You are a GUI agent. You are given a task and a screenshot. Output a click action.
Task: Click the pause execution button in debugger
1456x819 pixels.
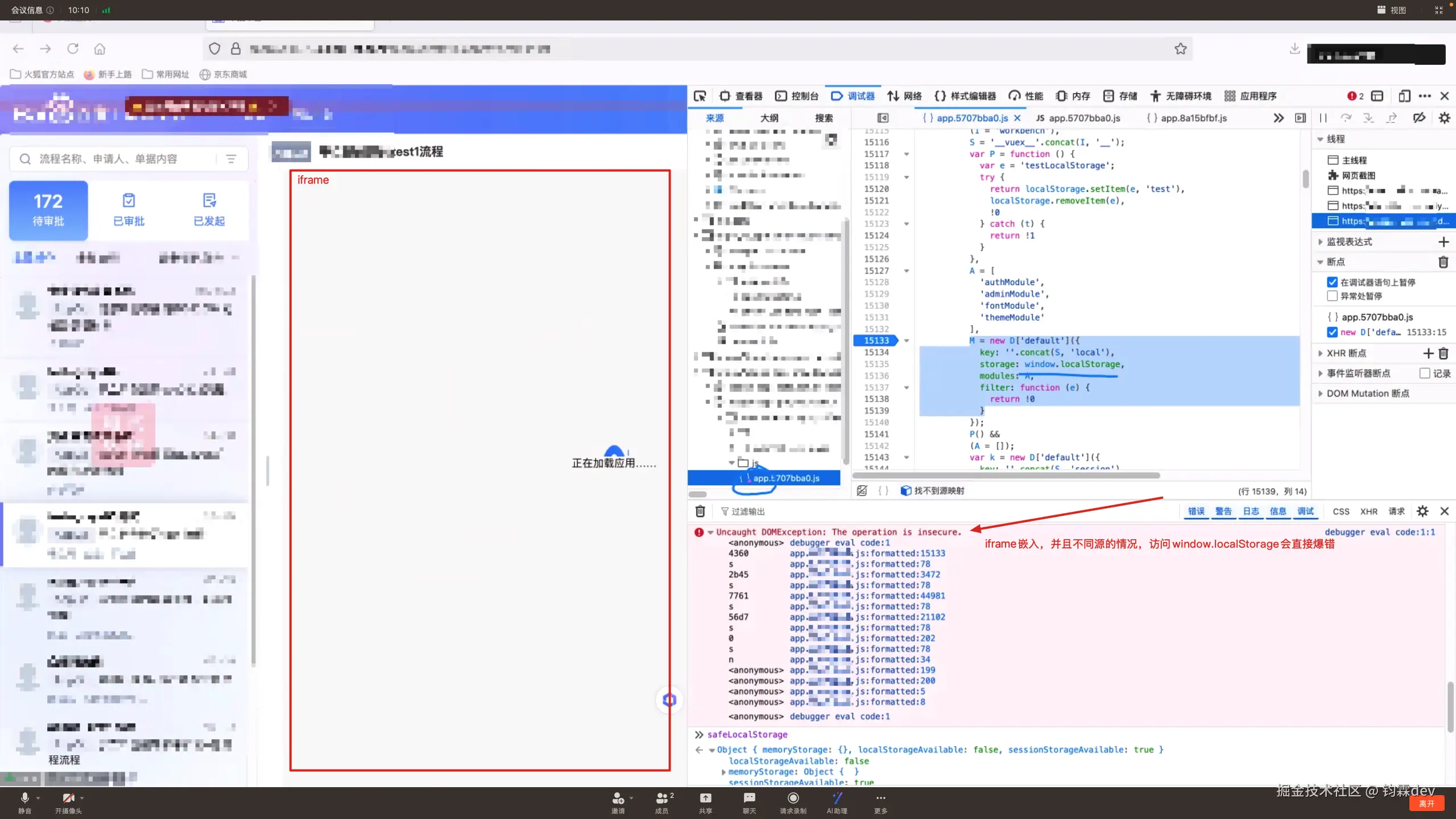tap(1323, 118)
